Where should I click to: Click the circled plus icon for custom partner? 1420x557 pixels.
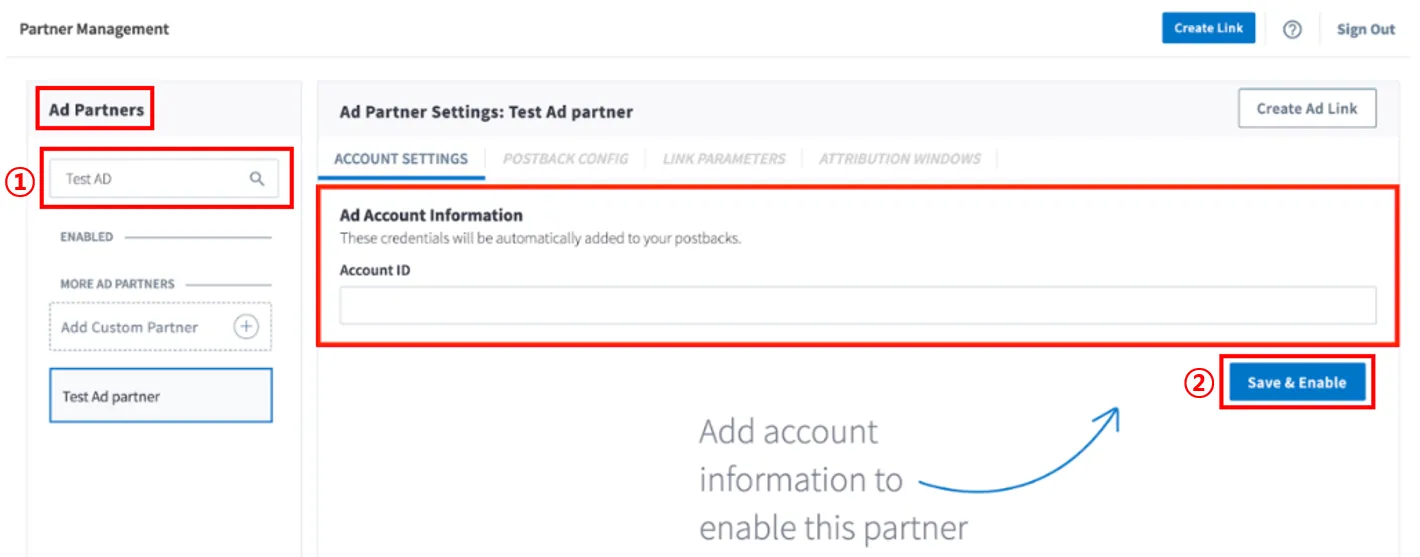click(x=245, y=326)
